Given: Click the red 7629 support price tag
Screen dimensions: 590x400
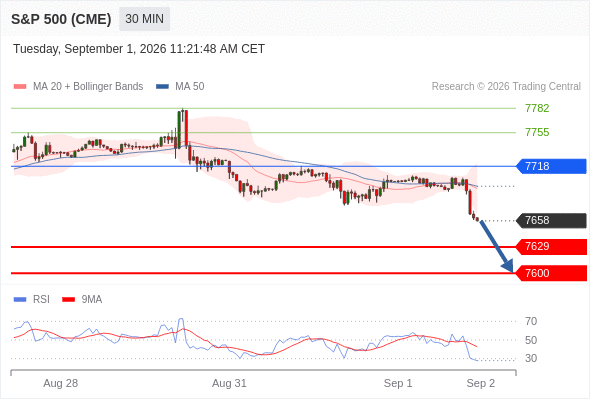Looking at the screenshot, I should [551, 246].
